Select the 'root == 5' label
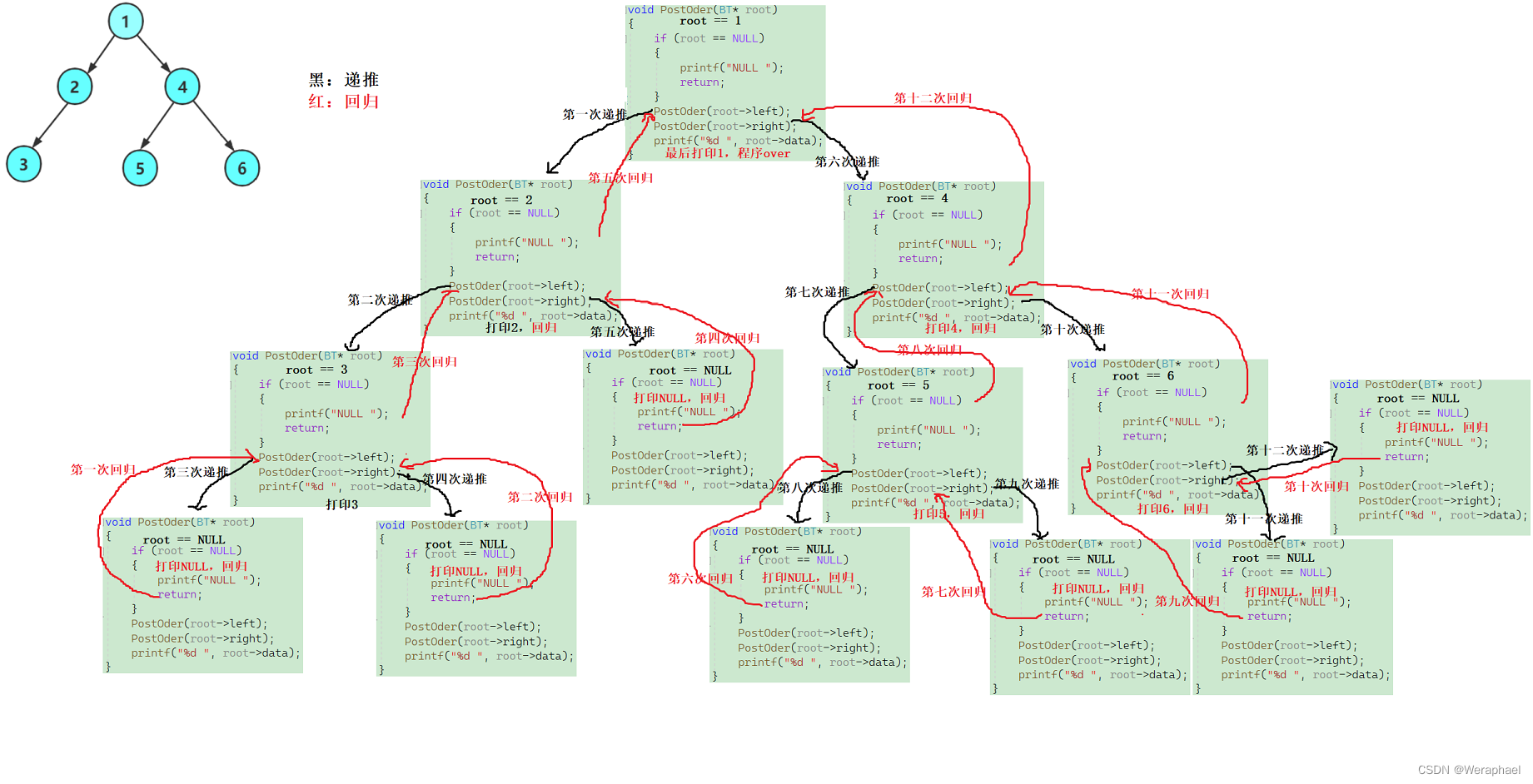The height and width of the screenshot is (784, 1533). 898,385
